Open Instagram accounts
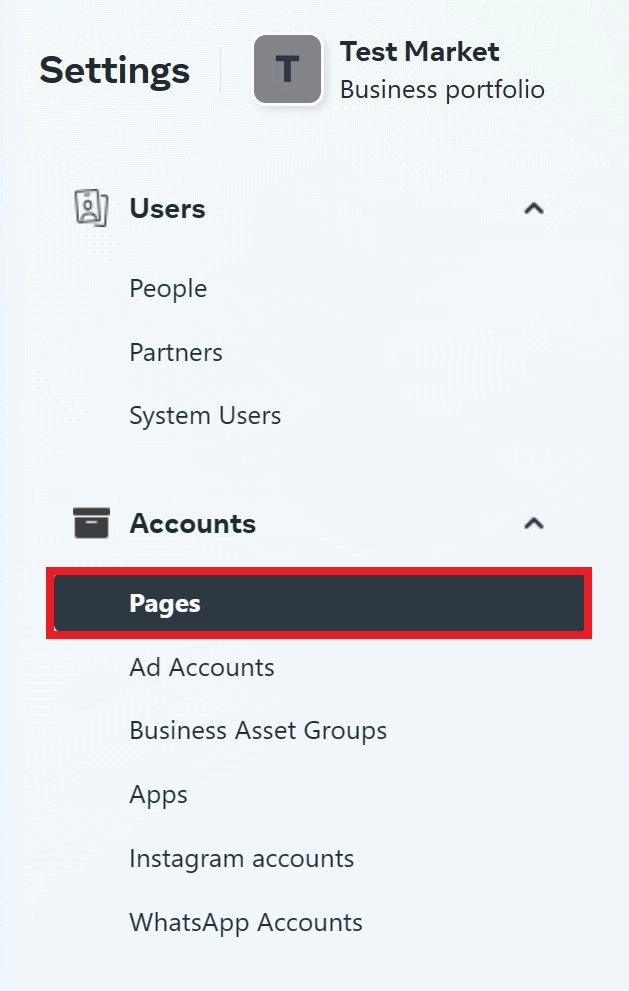This screenshot has width=629, height=991. 241,859
